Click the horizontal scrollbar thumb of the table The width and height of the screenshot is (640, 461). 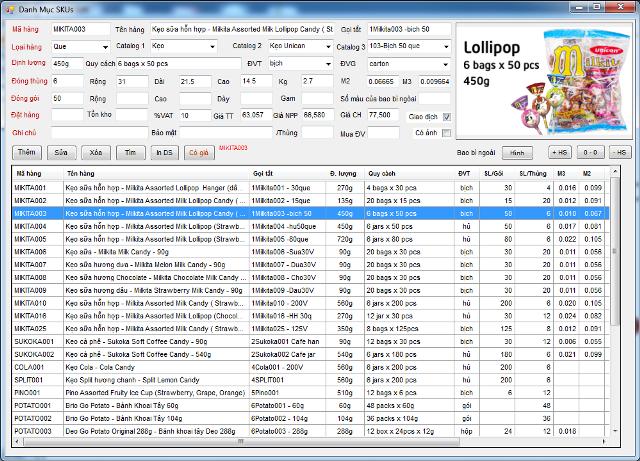(242, 441)
